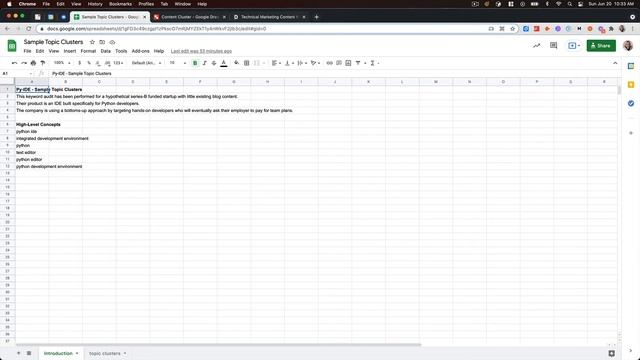Open the font family dropdown
Image resolution: width=640 pixels, height=360 pixels.
tap(146, 63)
